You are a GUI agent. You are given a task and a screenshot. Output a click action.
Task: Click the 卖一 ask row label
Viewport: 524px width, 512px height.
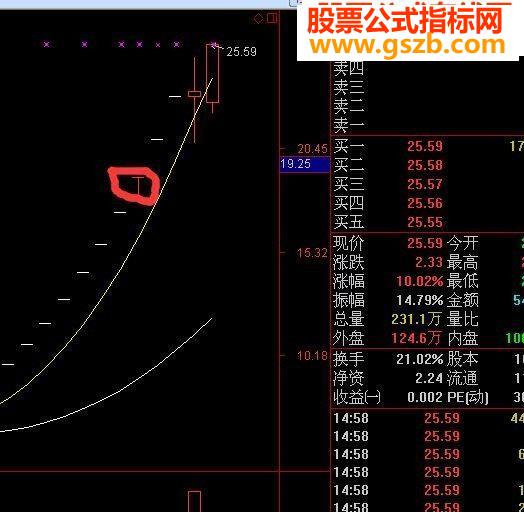[349, 126]
